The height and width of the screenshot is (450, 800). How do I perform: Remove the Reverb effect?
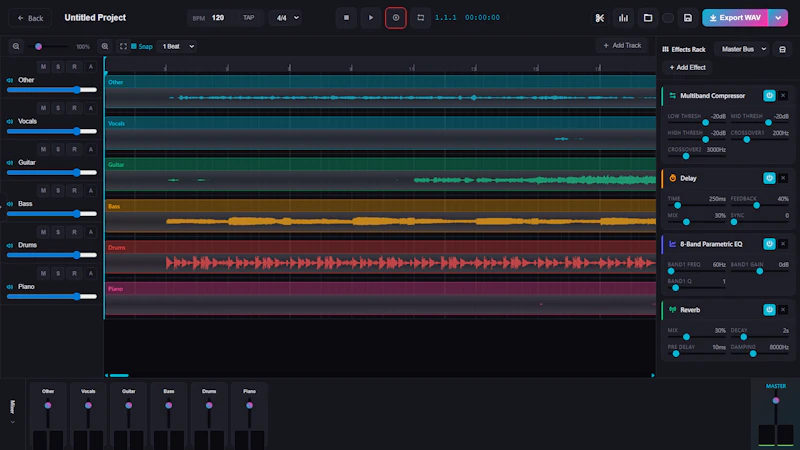(783, 310)
